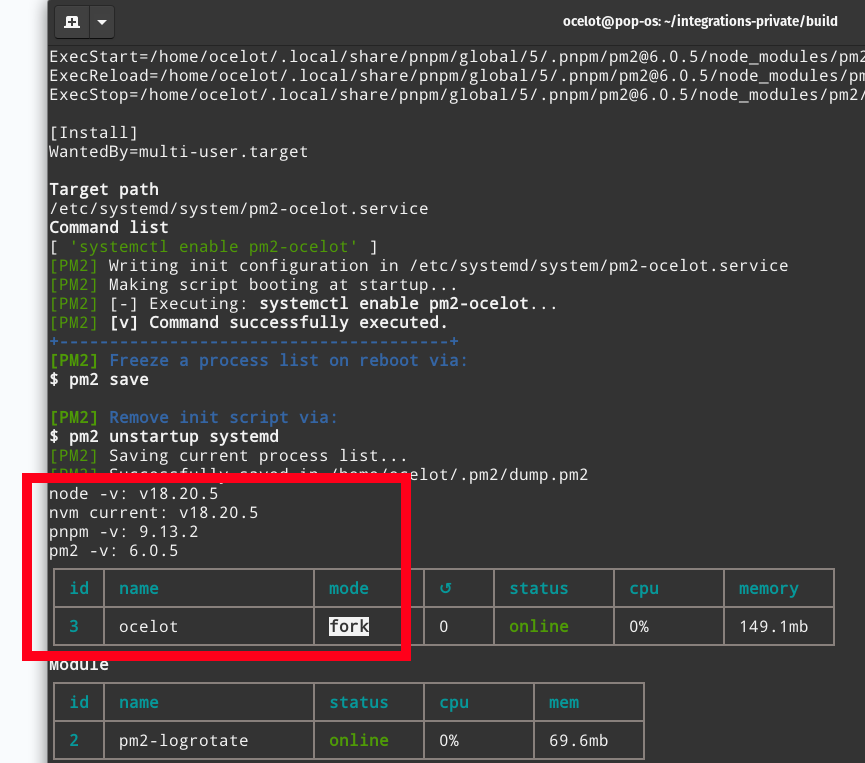
Task: Click the process id 3 cell
Action: [x=74, y=626]
